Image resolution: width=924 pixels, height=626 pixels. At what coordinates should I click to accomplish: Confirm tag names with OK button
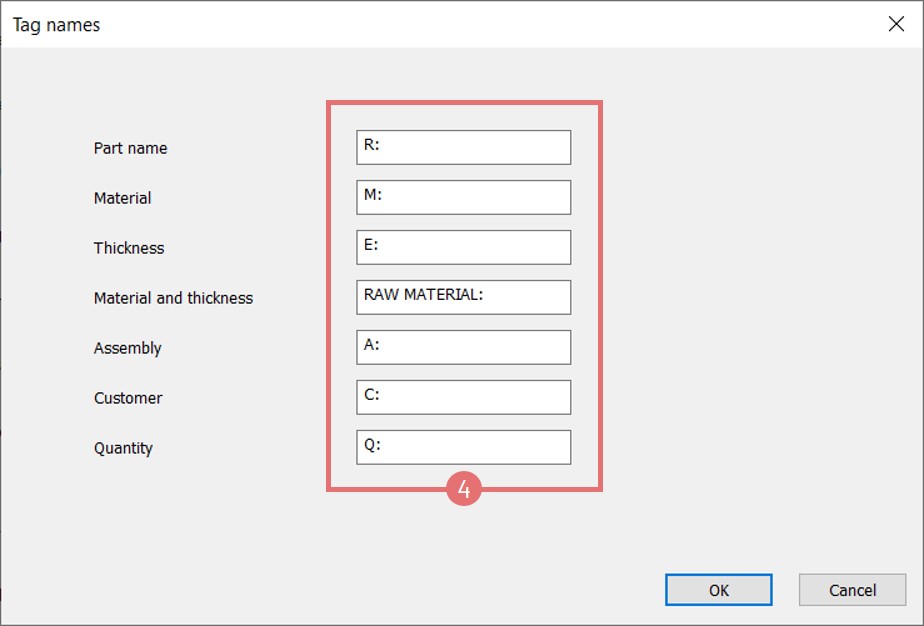point(718,590)
